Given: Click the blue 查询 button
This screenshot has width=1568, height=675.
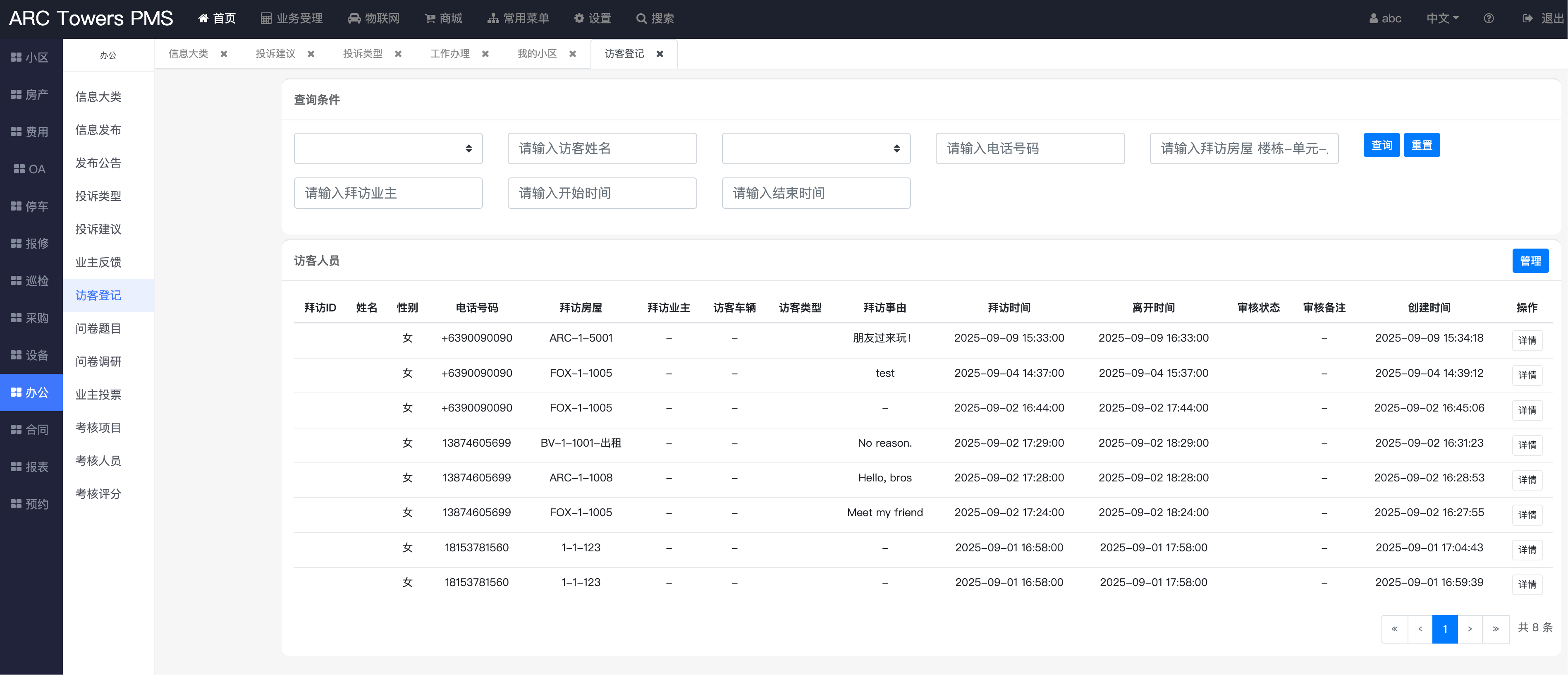Looking at the screenshot, I should (1381, 146).
